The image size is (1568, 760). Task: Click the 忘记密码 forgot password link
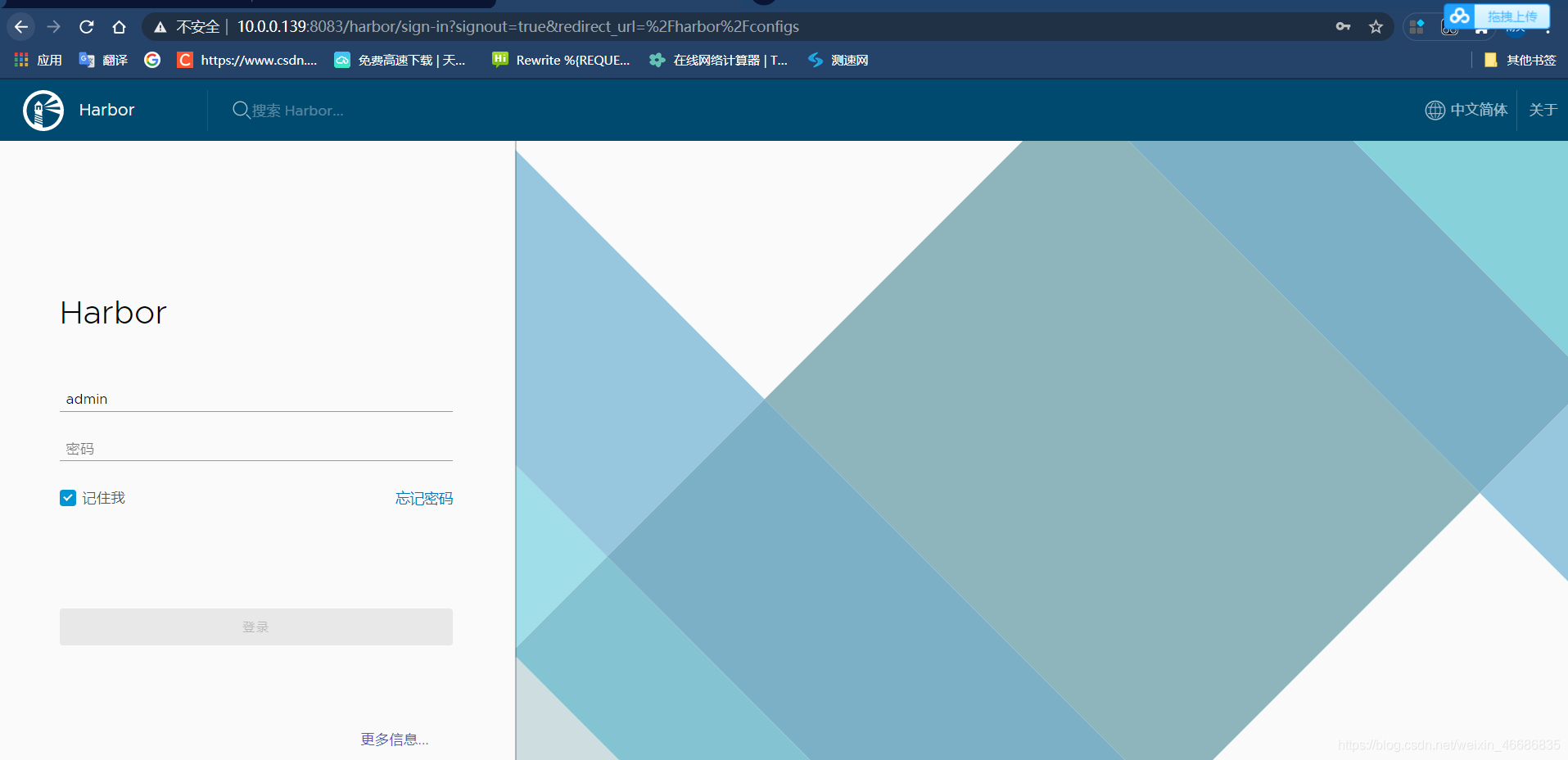click(x=424, y=498)
